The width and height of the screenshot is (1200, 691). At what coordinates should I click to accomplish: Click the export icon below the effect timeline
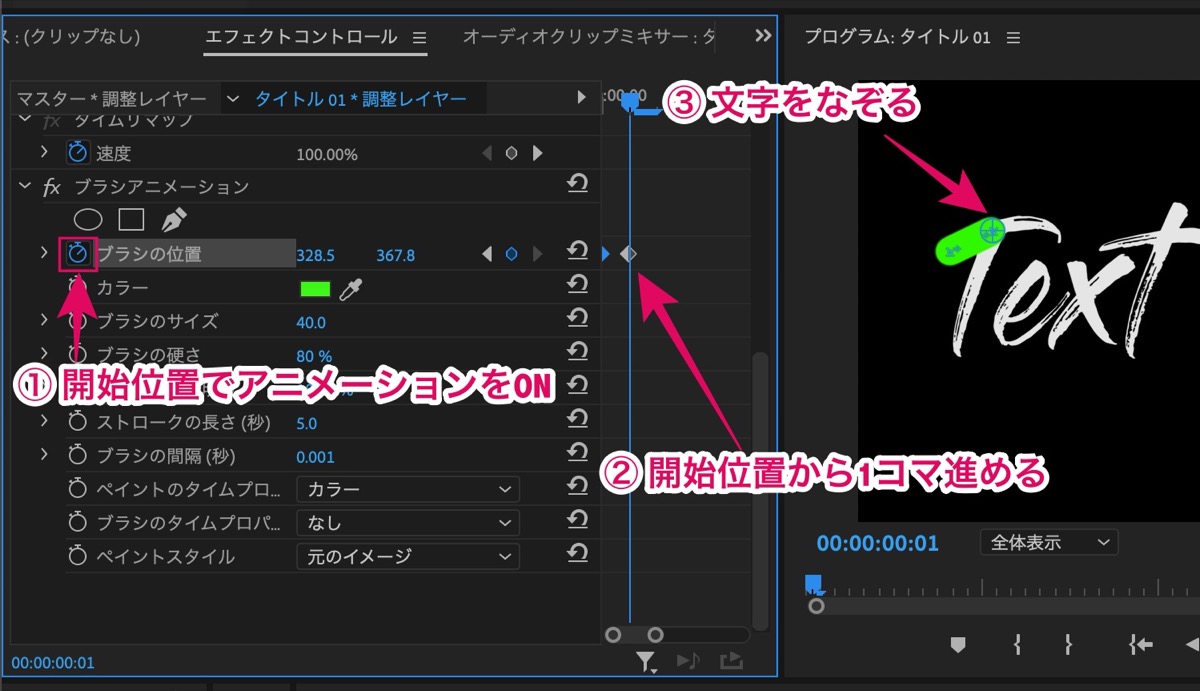tap(731, 660)
